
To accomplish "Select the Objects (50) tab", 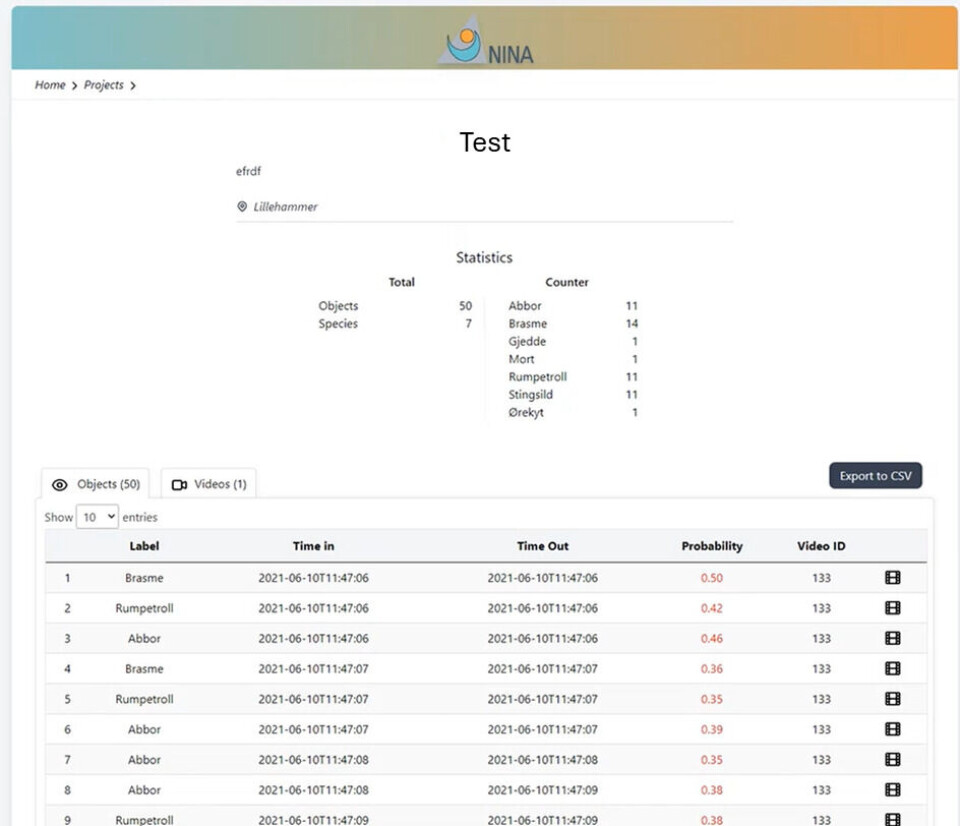I will click(96, 484).
